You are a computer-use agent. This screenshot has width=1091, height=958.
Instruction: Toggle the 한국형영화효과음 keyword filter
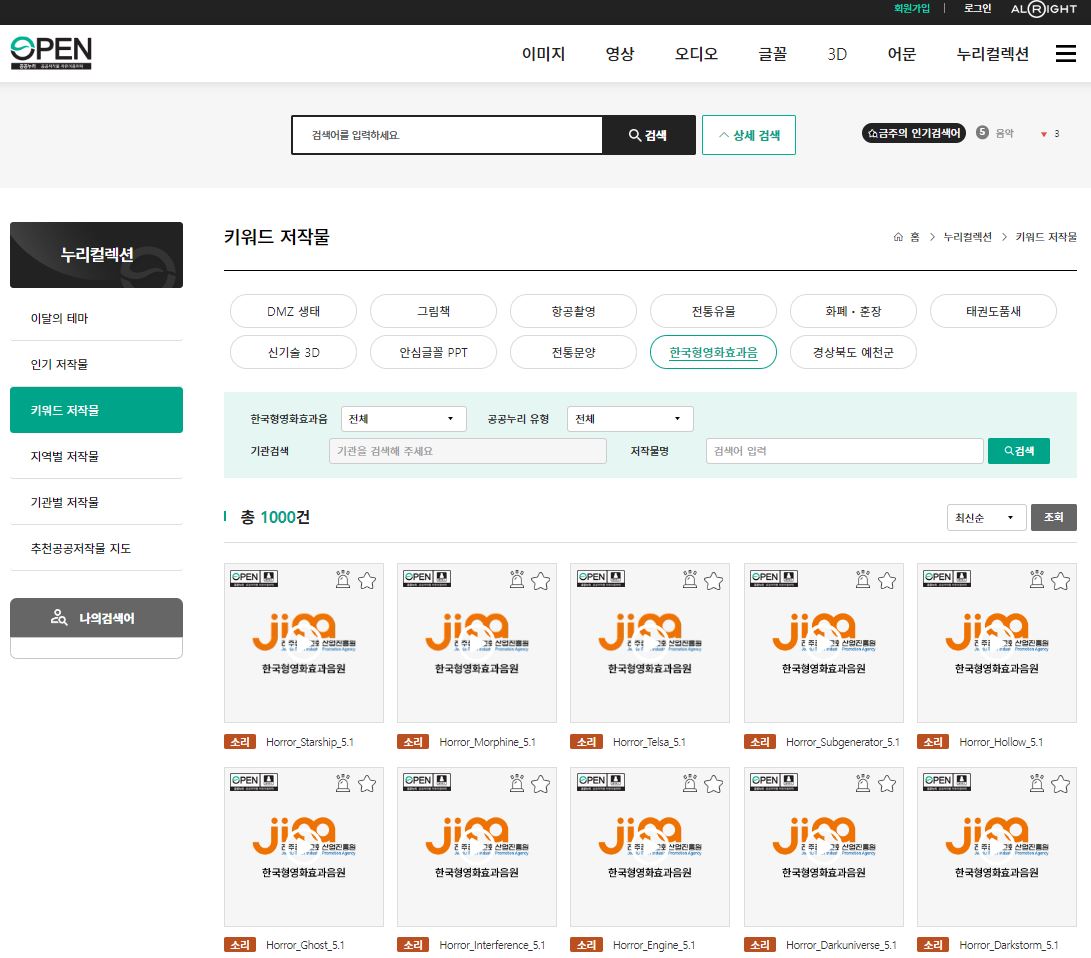(713, 352)
